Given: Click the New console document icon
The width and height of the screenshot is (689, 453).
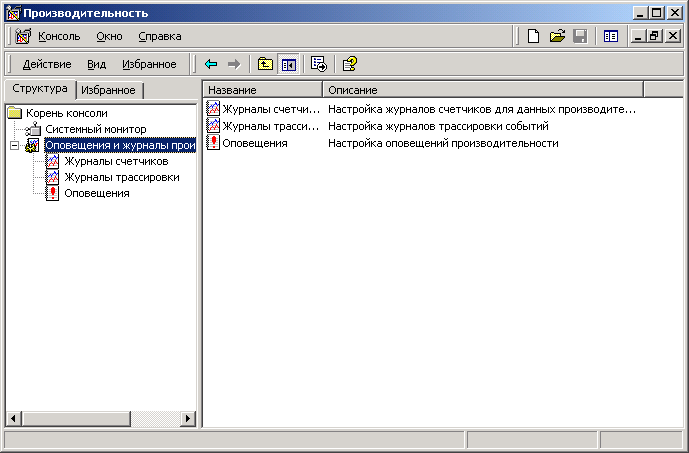Looking at the screenshot, I should point(533,36).
